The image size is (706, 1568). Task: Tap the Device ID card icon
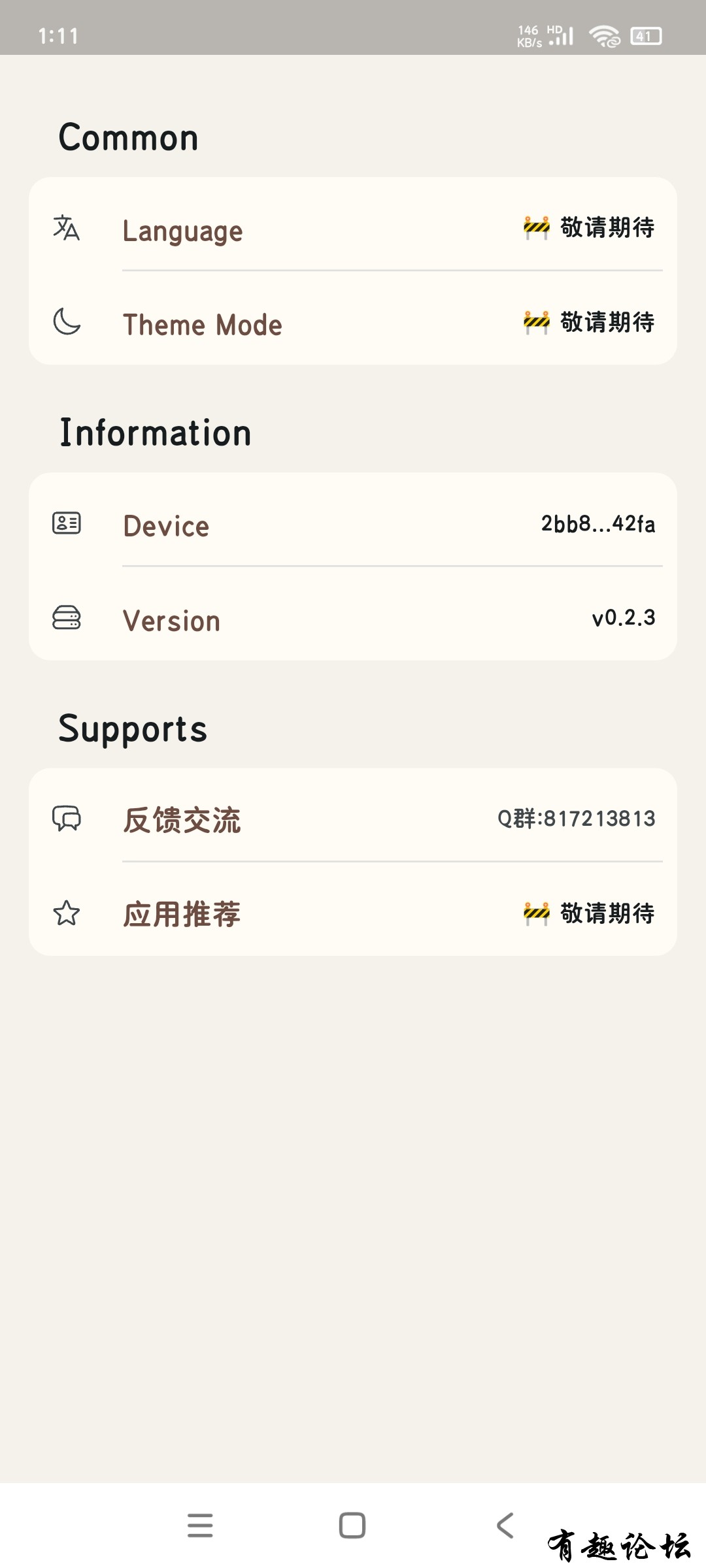pos(66,523)
